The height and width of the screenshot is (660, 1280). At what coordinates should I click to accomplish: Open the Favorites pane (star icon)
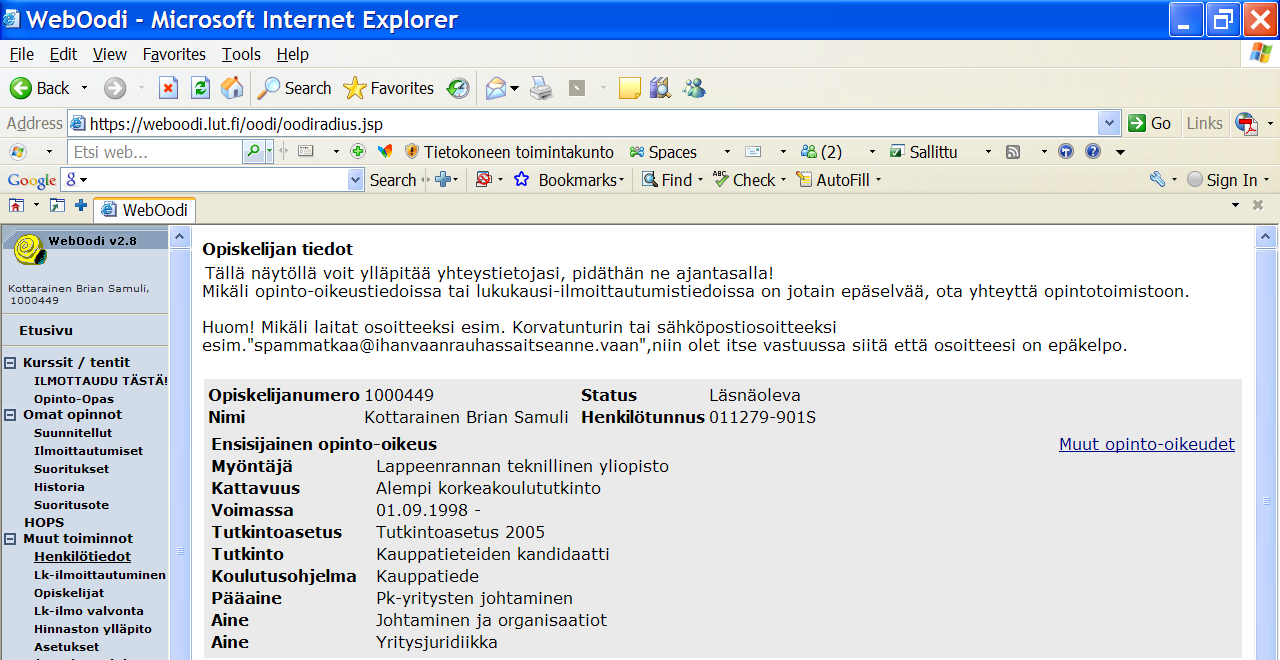pyautogui.click(x=388, y=88)
